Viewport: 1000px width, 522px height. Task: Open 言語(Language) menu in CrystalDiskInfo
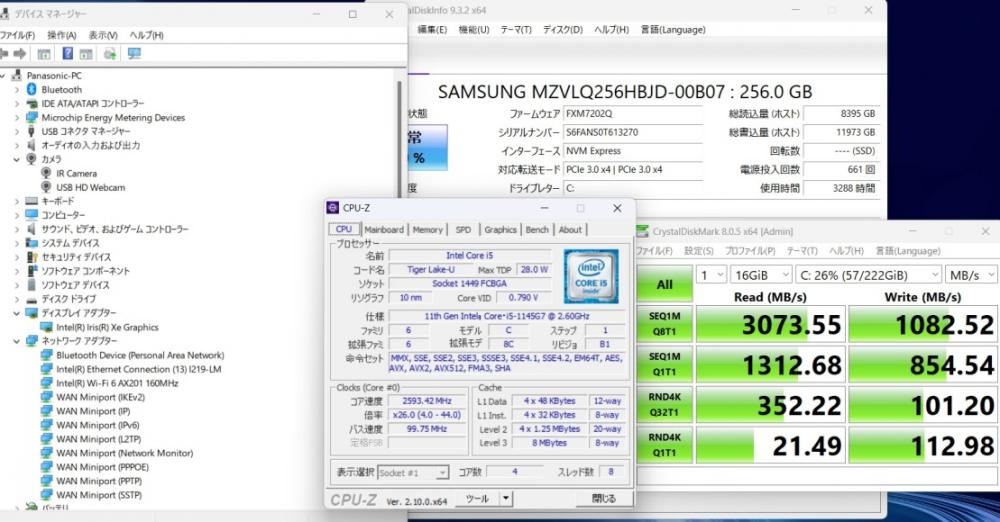(673, 29)
